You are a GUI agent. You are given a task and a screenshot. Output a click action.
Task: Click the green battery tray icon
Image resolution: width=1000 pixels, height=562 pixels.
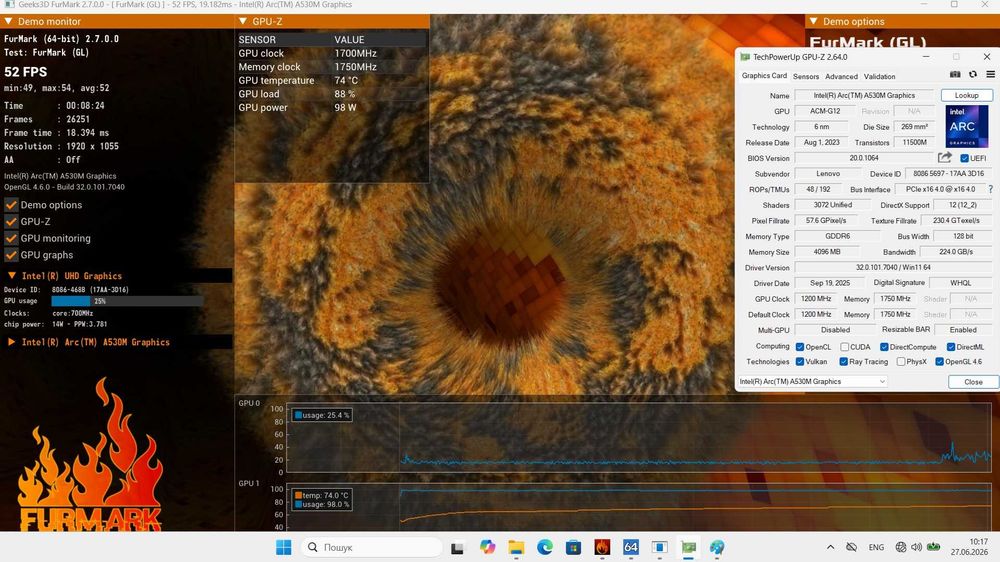click(x=933, y=547)
